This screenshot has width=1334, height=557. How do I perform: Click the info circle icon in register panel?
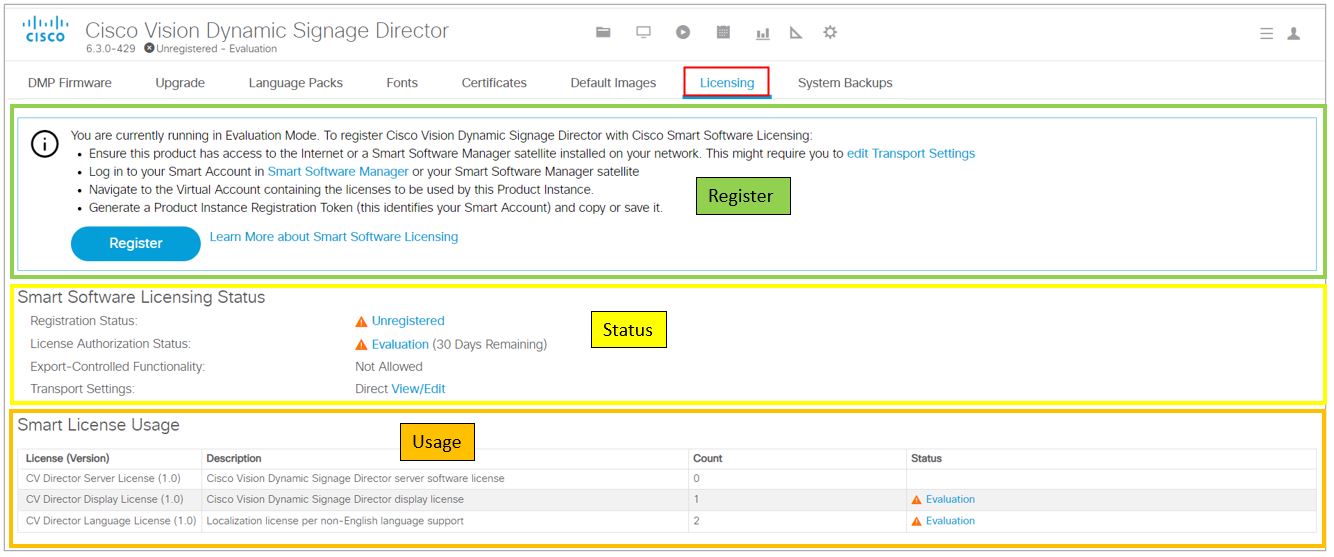coord(45,144)
